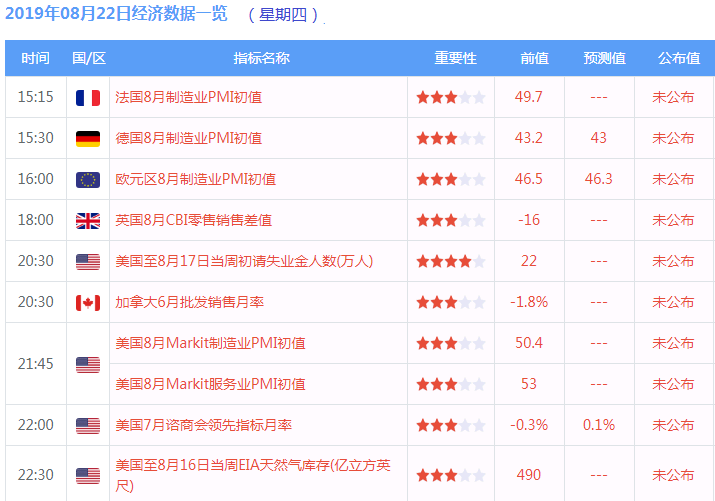The image size is (715, 501).
Task: Select the US flag in the 22:30 row
Action: pyautogui.click(x=88, y=476)
